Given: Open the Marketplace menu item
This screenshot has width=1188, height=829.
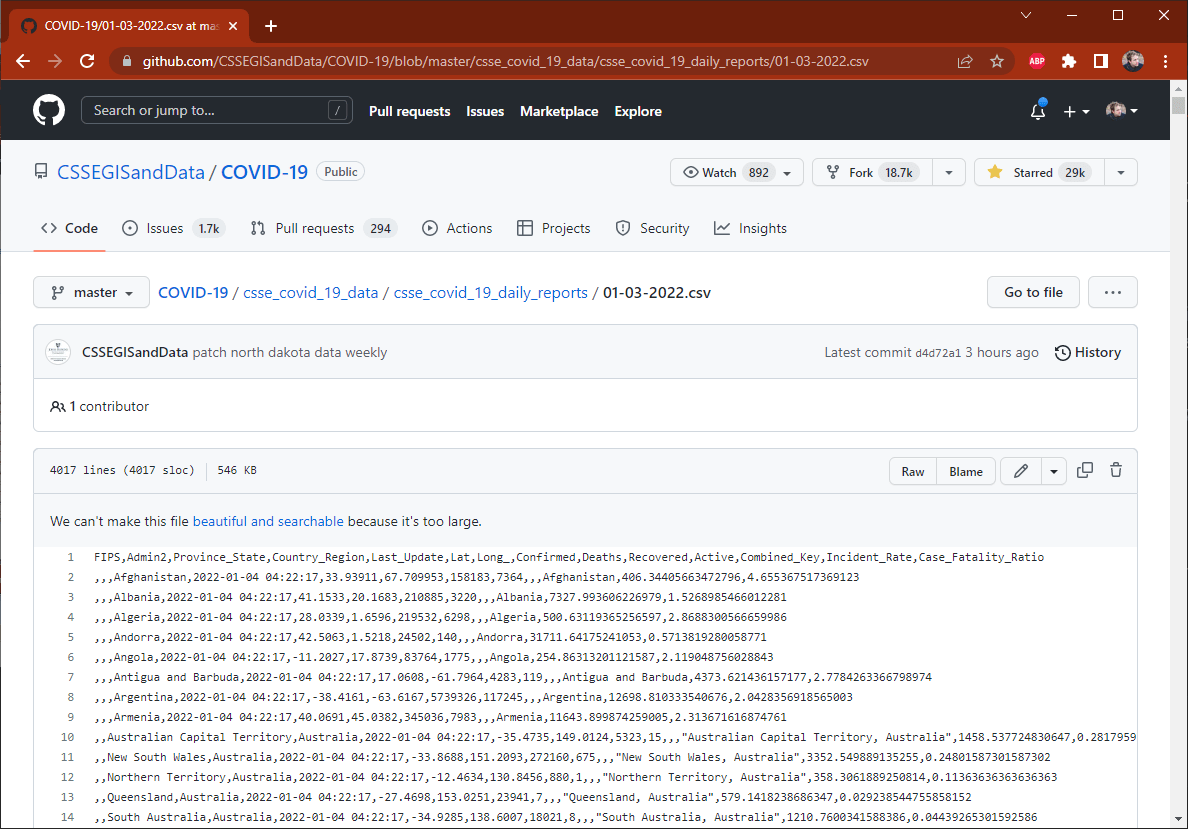Looking at the screenshot, I should click(559, 111).
